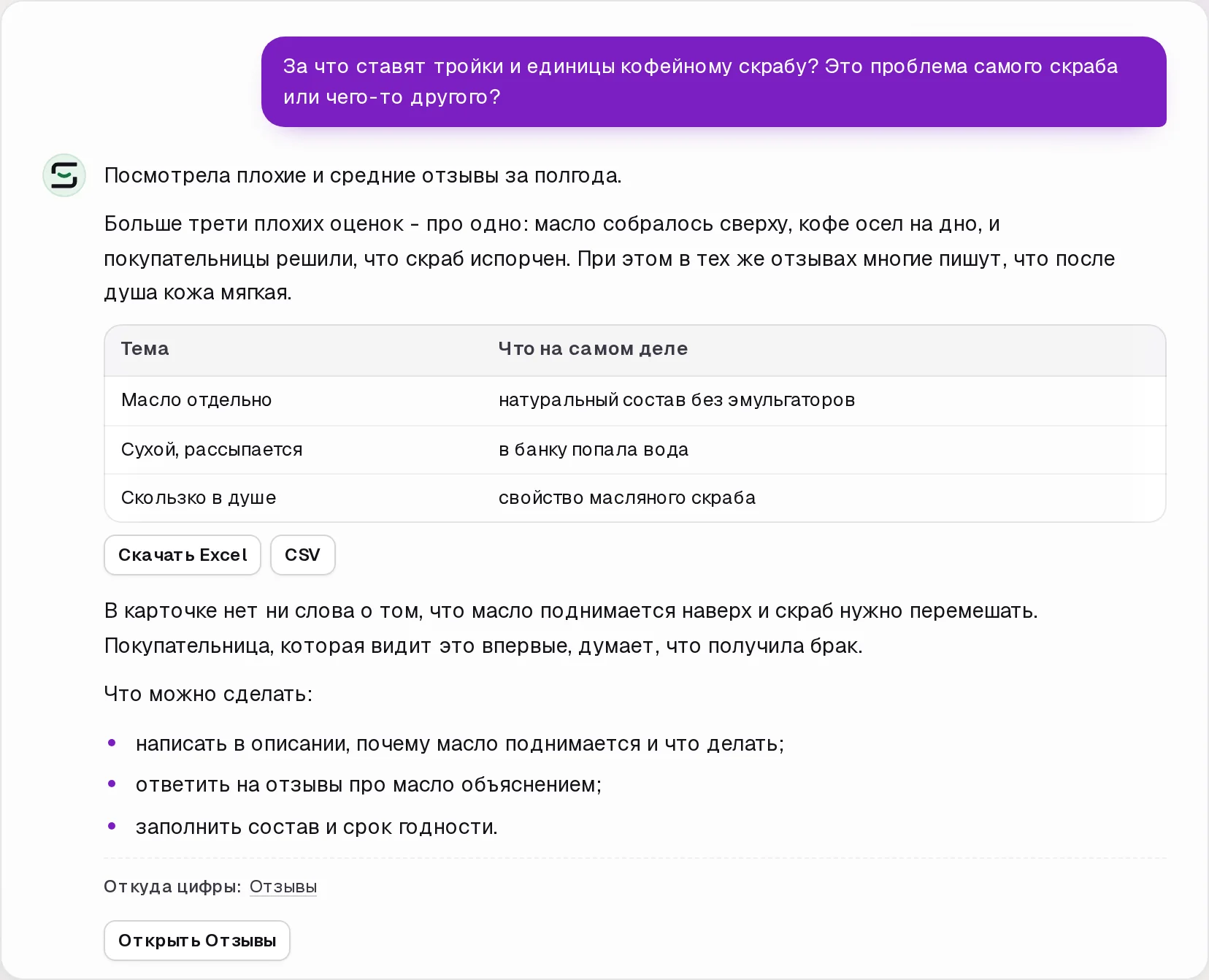Click the paragraph starting 'В карточке нет ни слова'
The width and height of the screenshot is (1209, 980).
(571, 628)
